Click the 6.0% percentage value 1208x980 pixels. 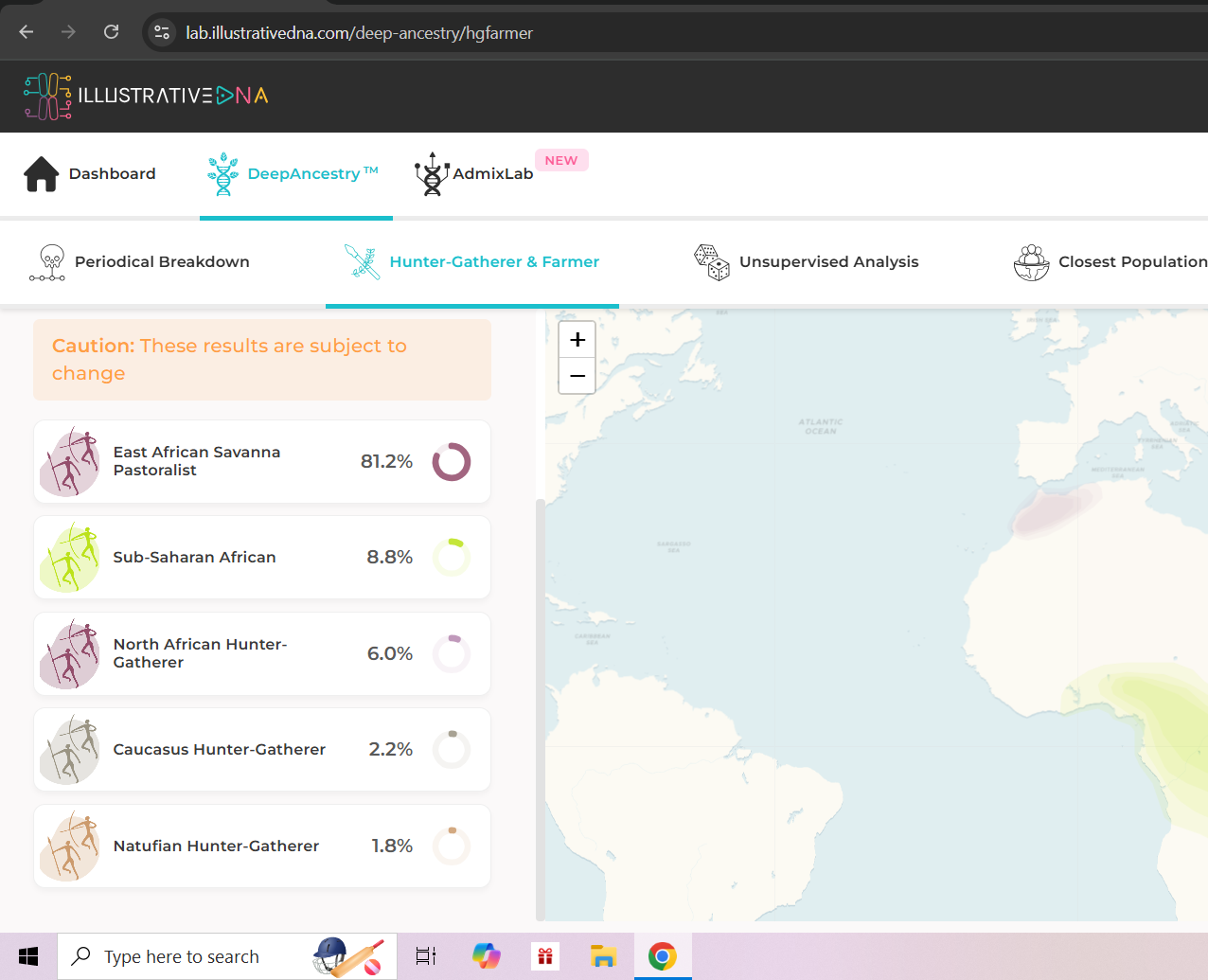pos(390,654)
